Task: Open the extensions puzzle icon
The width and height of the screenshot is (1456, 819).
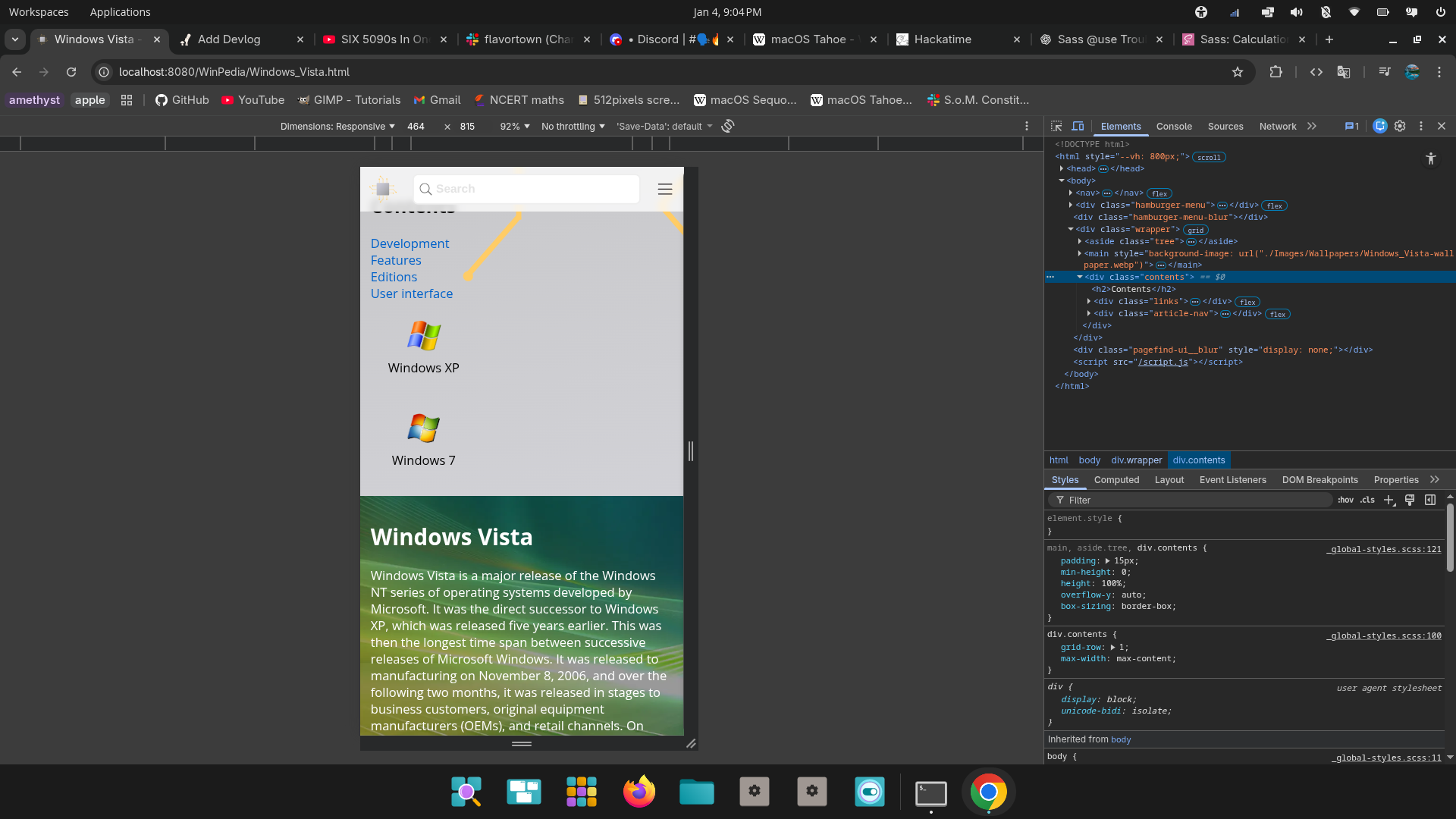Action: (1276, 72)
